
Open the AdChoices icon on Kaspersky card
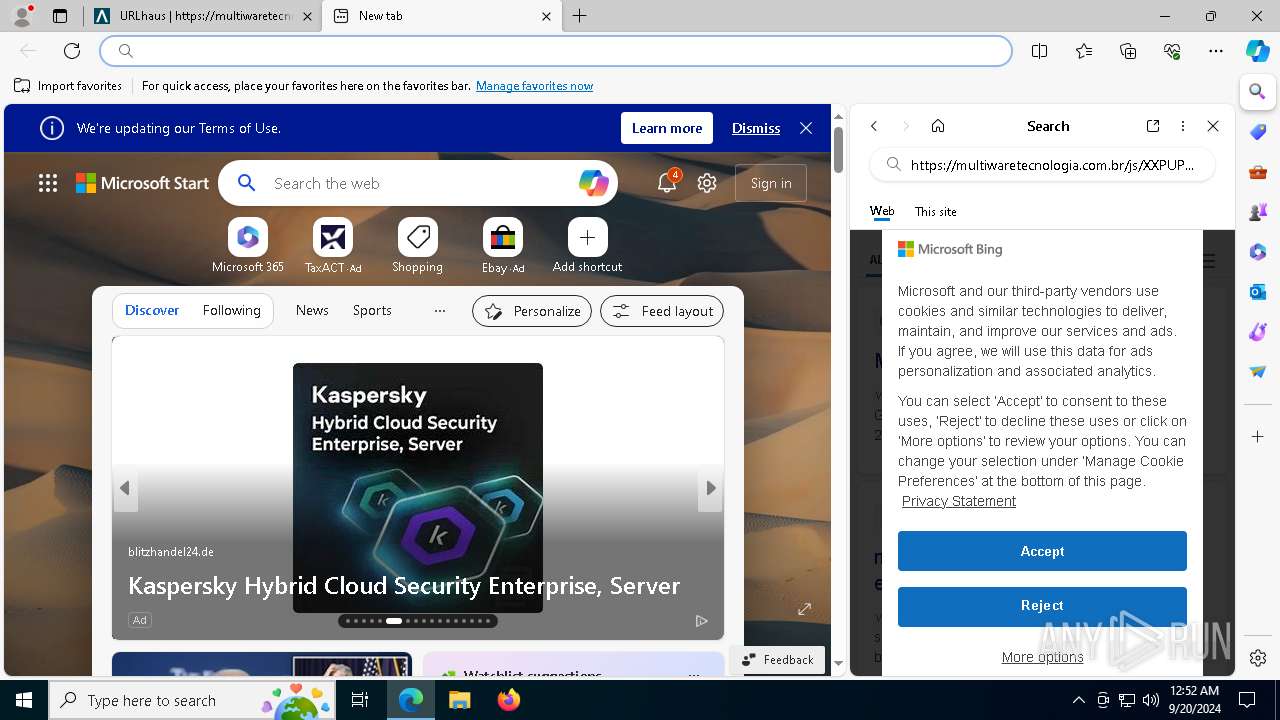(702, 621)
